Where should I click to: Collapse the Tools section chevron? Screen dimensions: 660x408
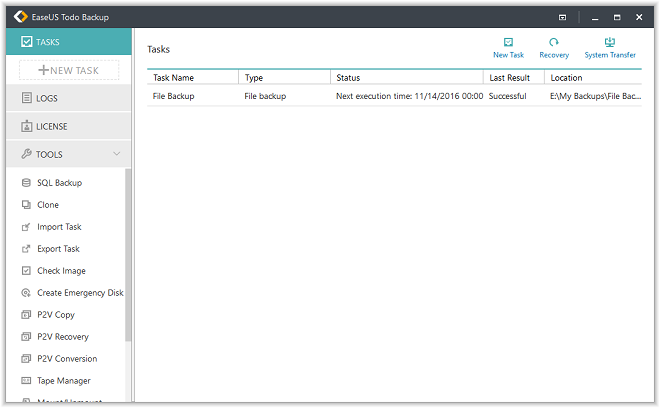[117, 154]
